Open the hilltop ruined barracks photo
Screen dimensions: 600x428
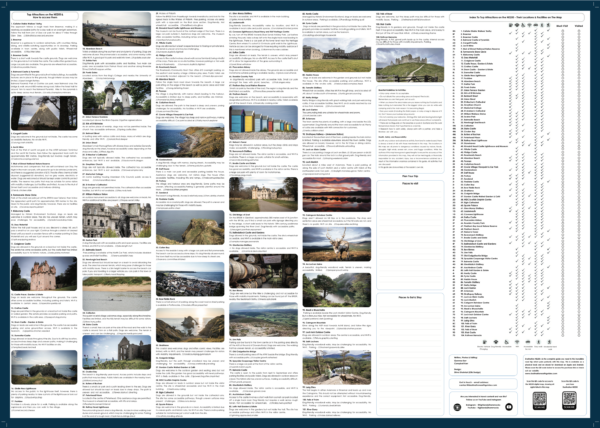(x=410, y=65)
